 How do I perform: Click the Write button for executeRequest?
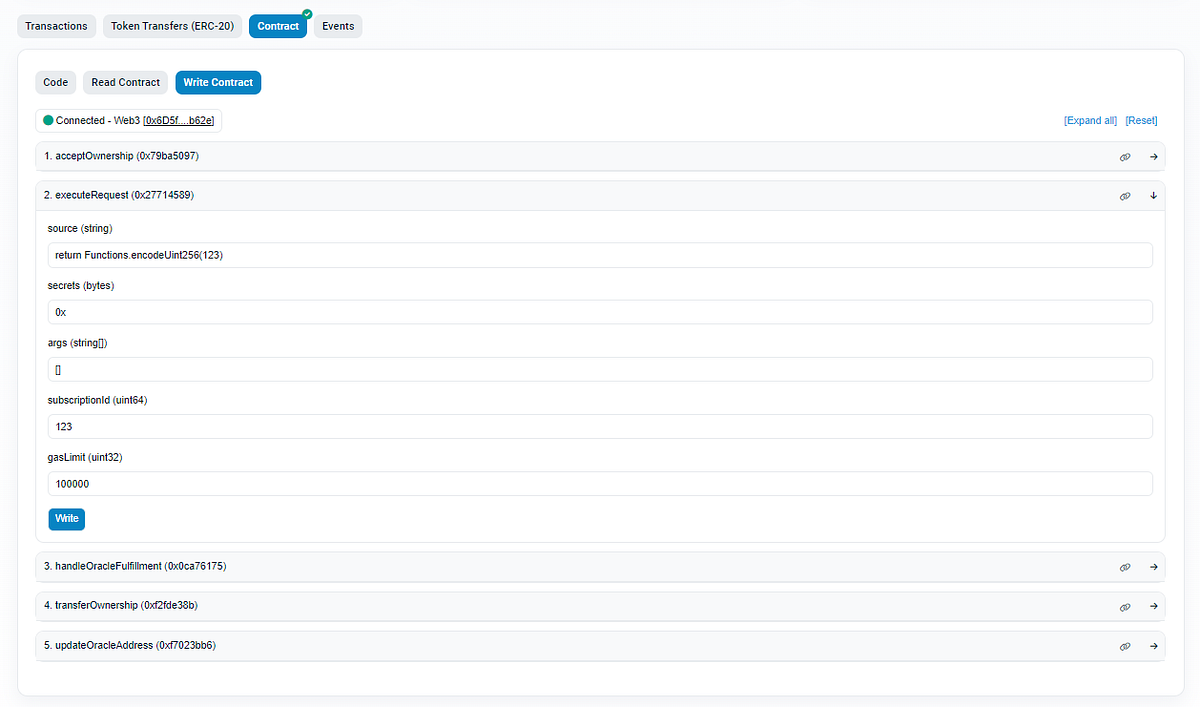point(66,518)
